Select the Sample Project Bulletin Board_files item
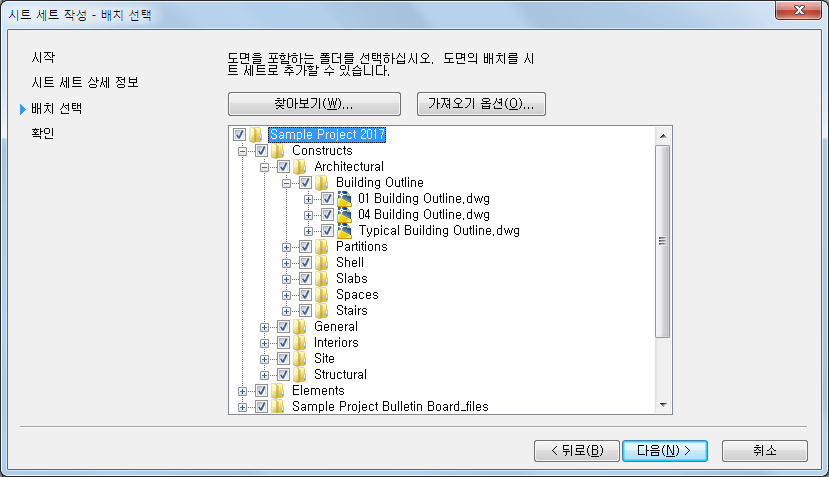 click(390, 407)
